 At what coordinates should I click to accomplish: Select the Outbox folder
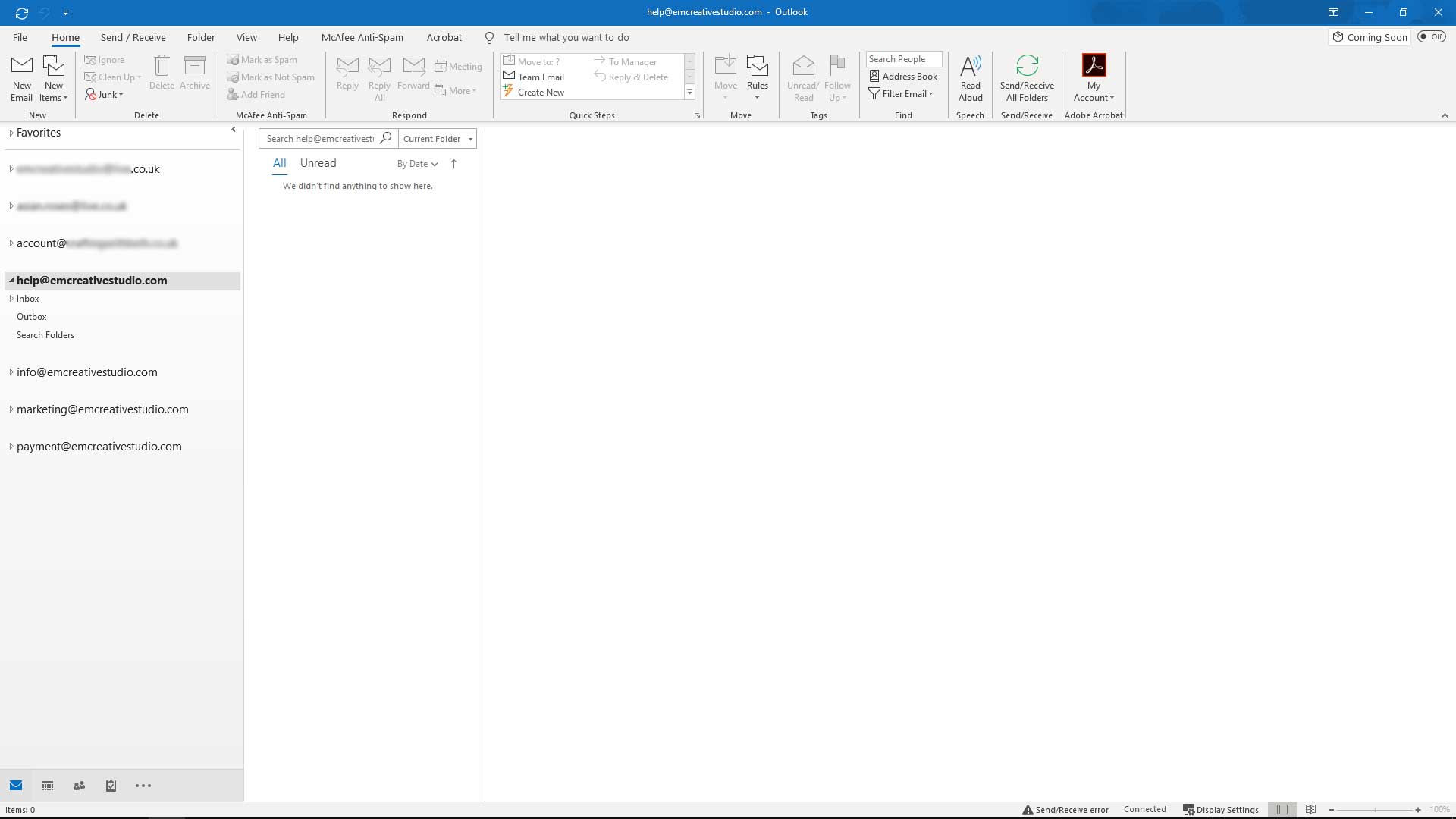(32, 317)
